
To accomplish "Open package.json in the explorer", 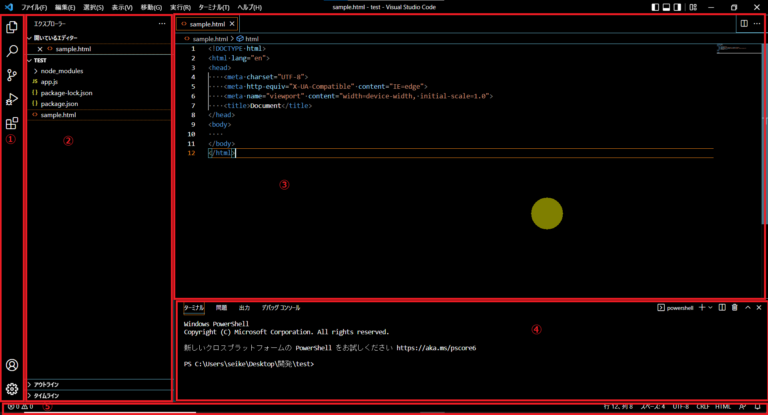I will coord(59,104).
